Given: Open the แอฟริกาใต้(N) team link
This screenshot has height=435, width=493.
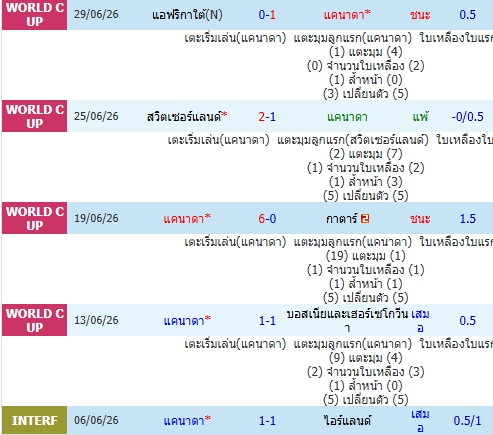Looking at the screenshot, I should point(187,15).
